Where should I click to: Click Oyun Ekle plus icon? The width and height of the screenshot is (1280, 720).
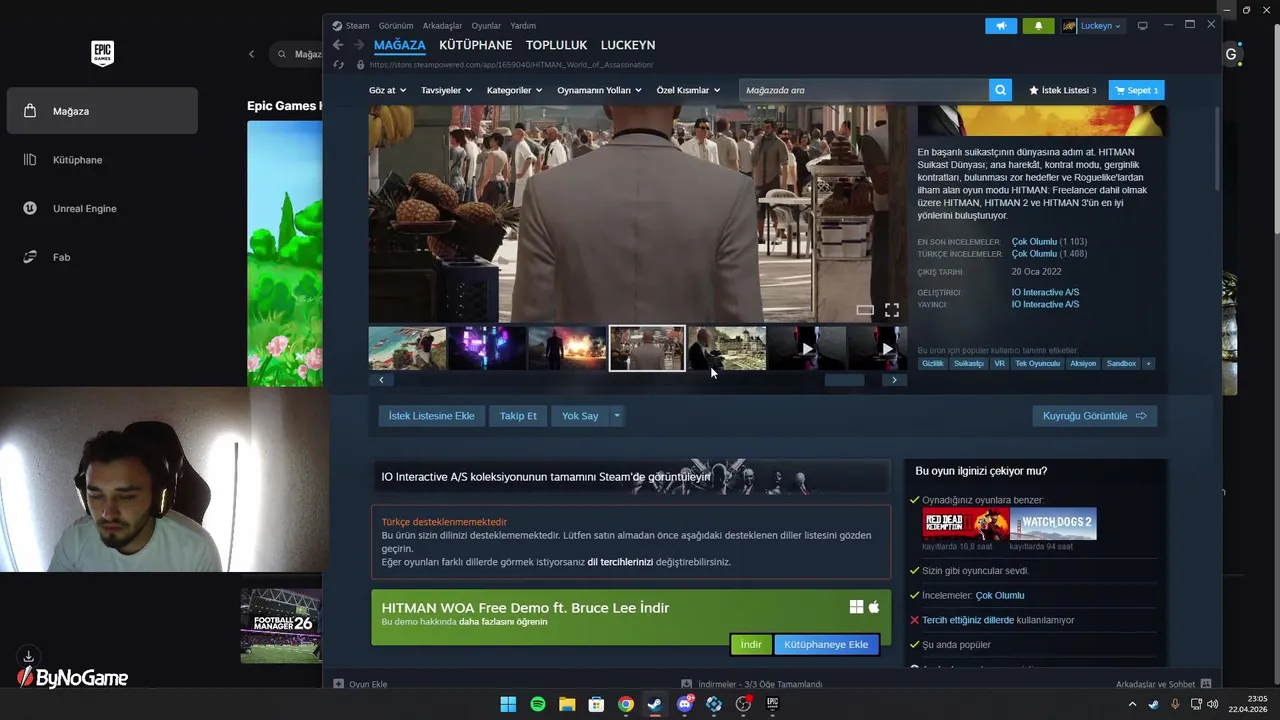point(339,684)
